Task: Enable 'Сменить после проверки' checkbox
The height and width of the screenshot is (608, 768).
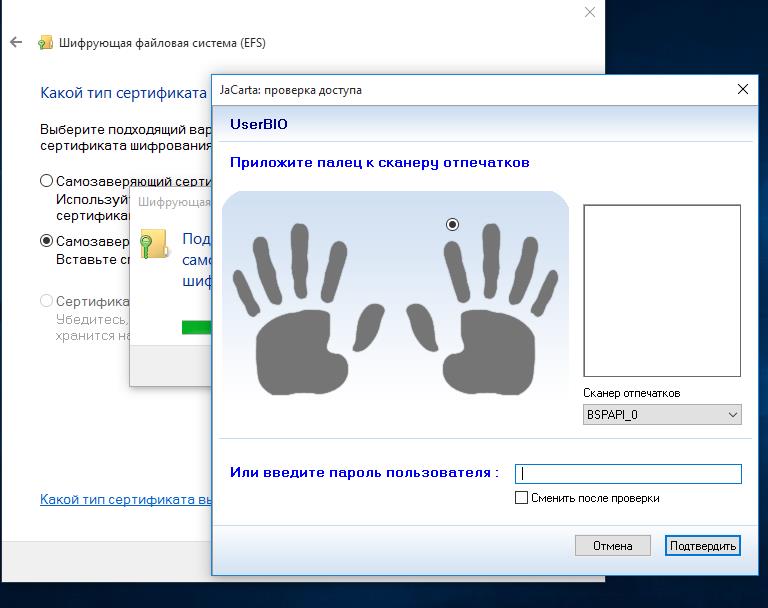Action: [521, 498]
